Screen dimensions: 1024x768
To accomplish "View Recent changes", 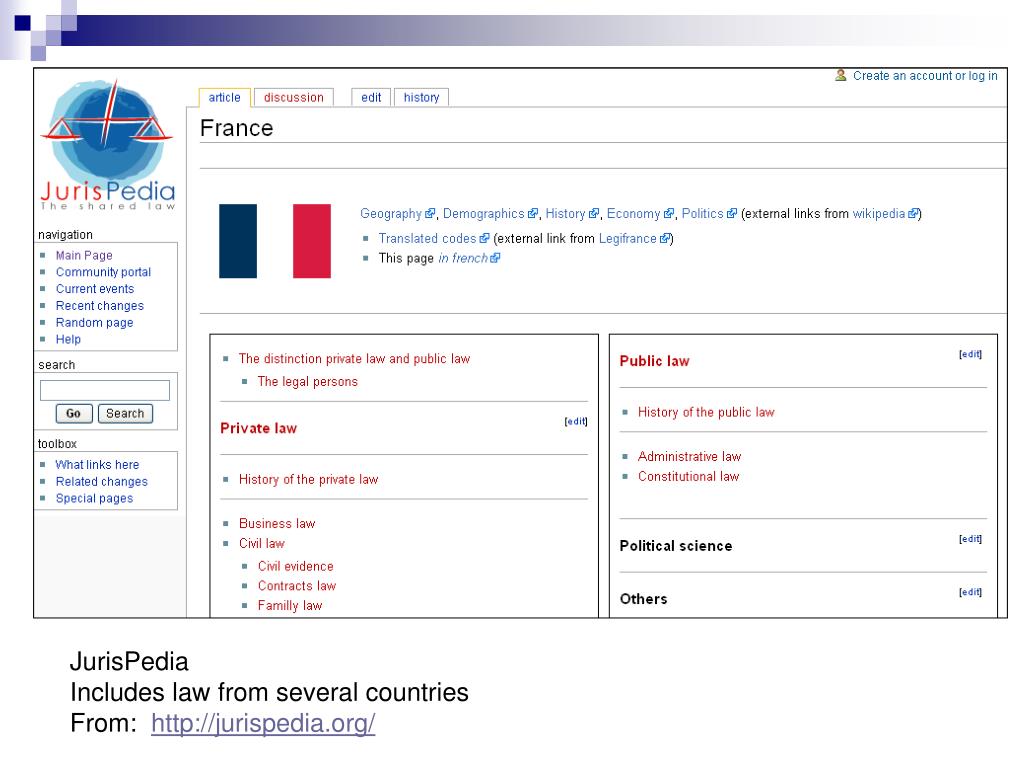I will pyautogui.click(x=100, y=306).
